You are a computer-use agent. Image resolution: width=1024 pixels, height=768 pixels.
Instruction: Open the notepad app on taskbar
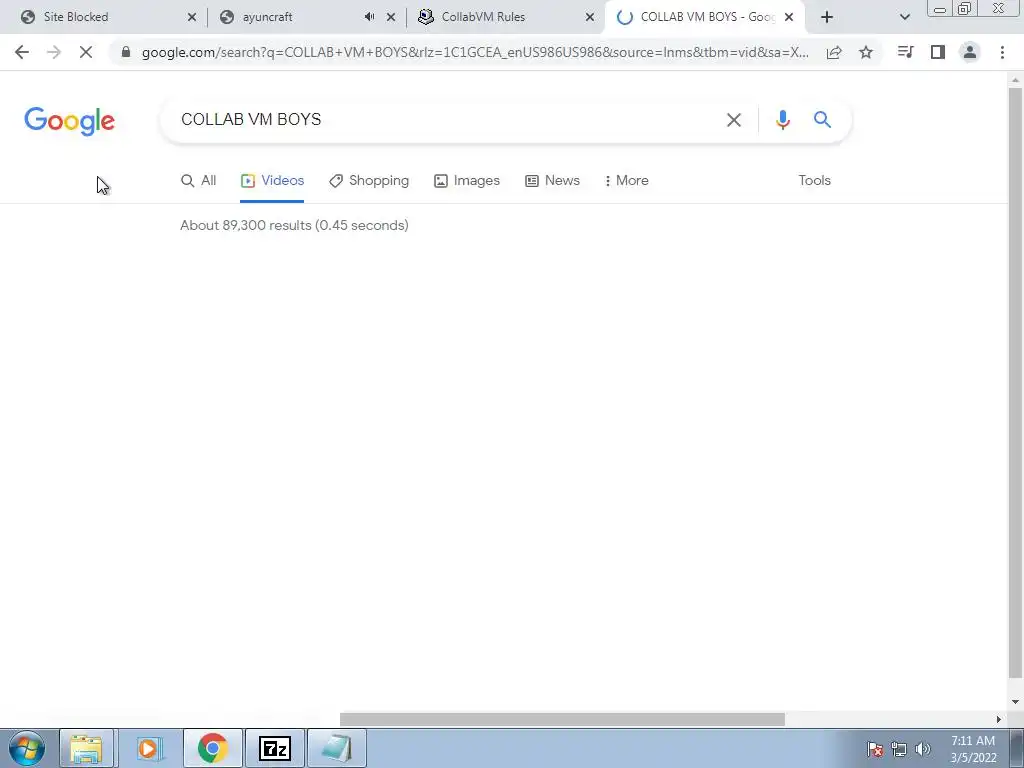click(x=336, y=748)
